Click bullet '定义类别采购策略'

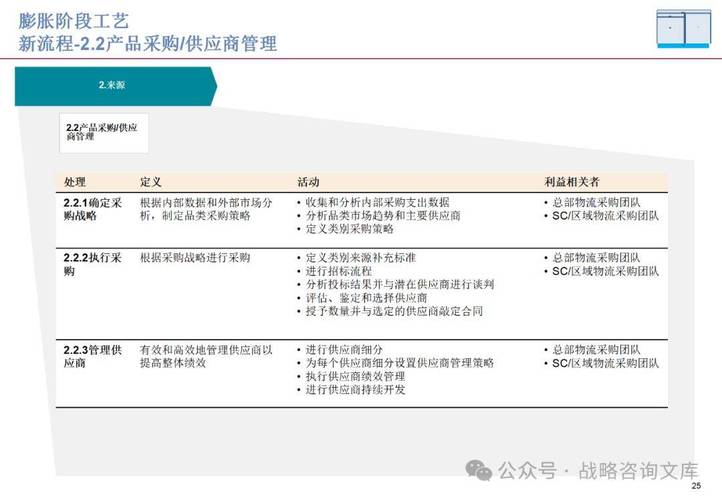(350, 229)
